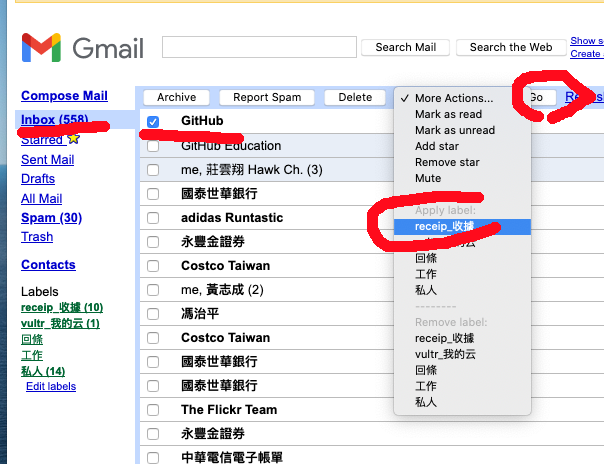The width and height of the screenshot is (604, 464).
Task: Click the Search Mail button
Action: 406,47
